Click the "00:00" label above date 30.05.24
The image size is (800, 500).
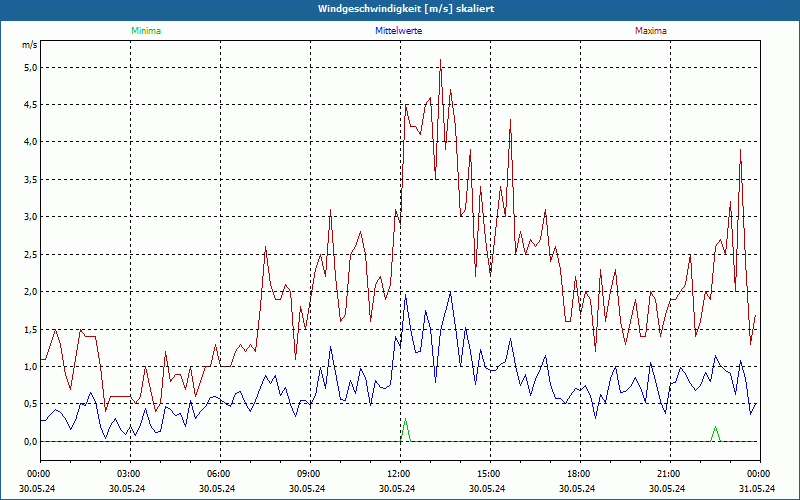coord(38,474)
